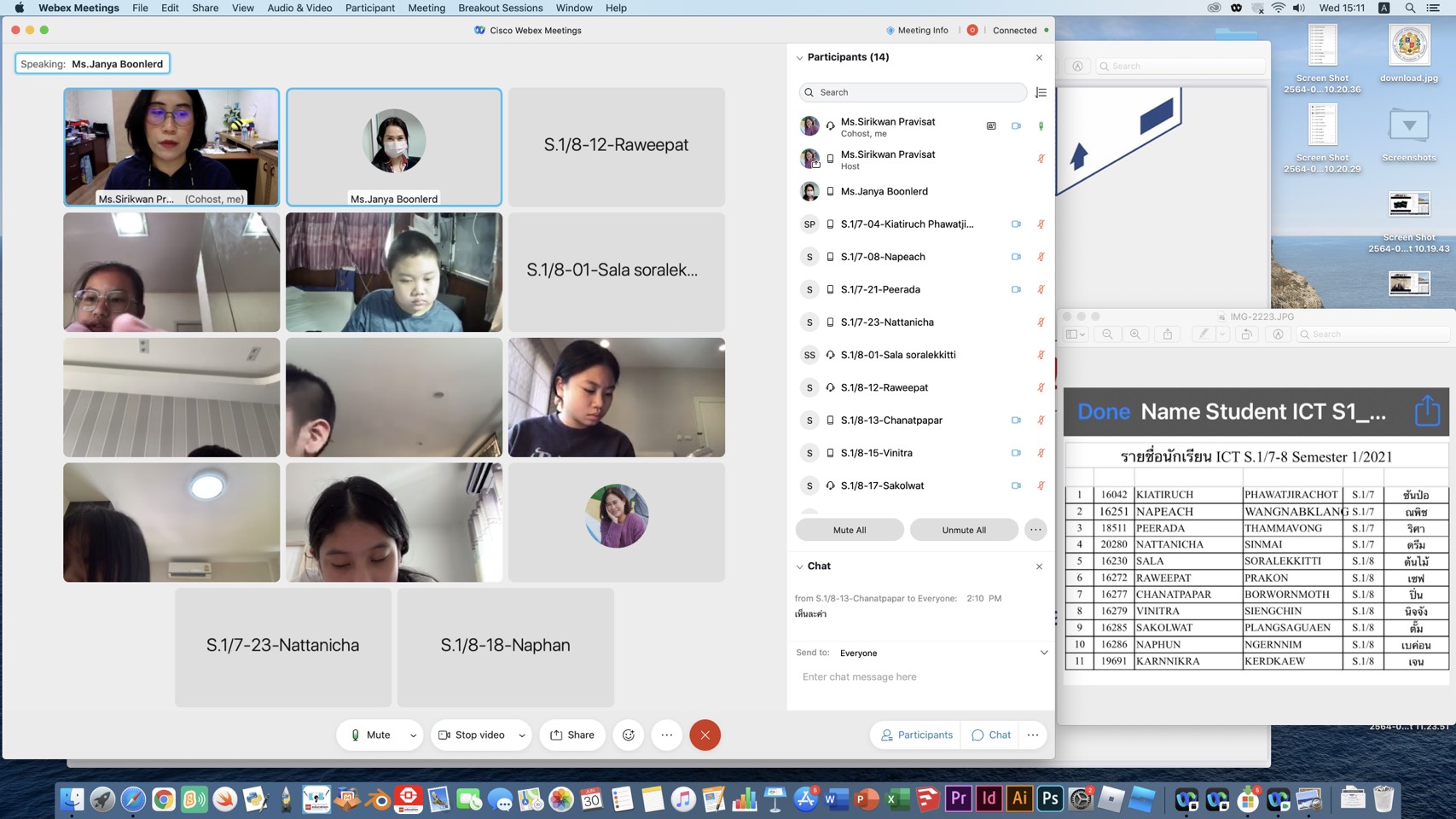Open Photoshop from the Dock
This screenshot has height=819, width=1456.
1050,799
